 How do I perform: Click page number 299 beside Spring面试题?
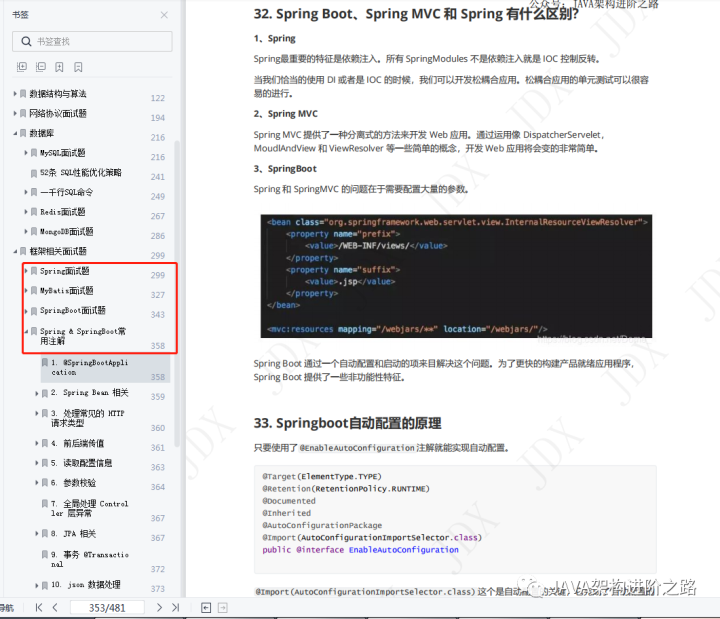pyautogui.click(x=158, y=275)
